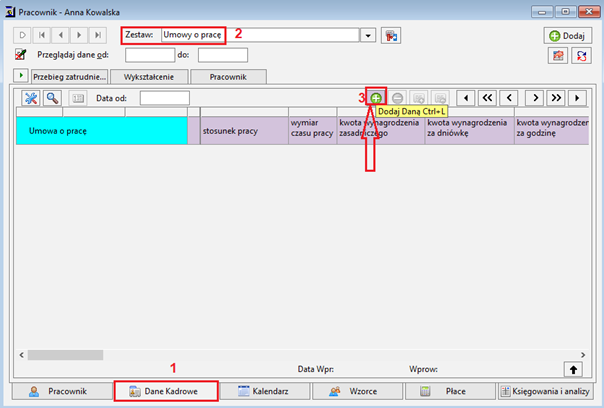Click the double right chevron button
This screenshot has height=408, width=604.
[x=556, y=98]
